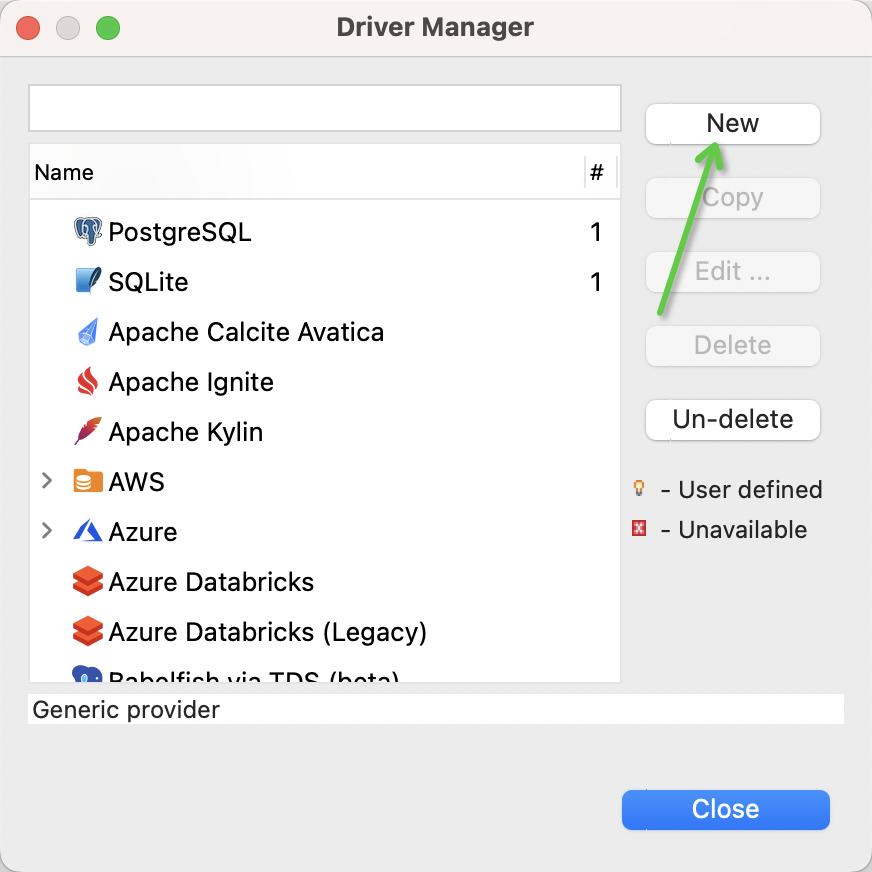Viewport: 872px width, 872px height.
Task: Select the Azure Databricks driver name
Action: click(211, 582)
